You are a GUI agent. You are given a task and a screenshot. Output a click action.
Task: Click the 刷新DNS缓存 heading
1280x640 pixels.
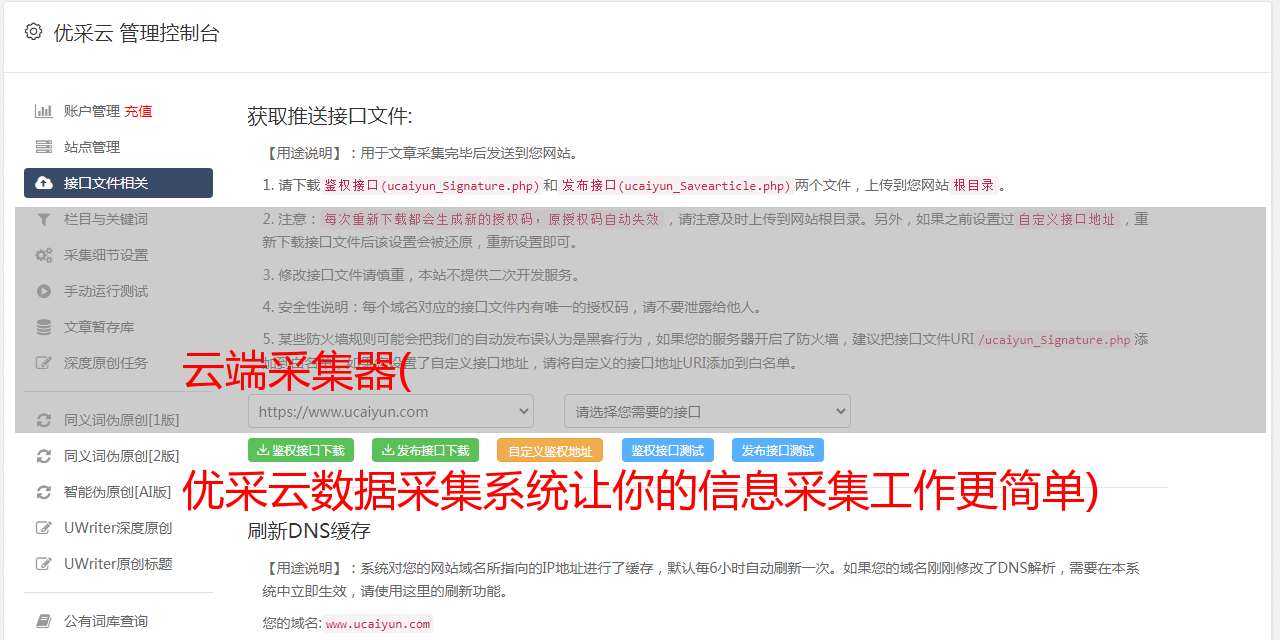click(x=309, y=530)
